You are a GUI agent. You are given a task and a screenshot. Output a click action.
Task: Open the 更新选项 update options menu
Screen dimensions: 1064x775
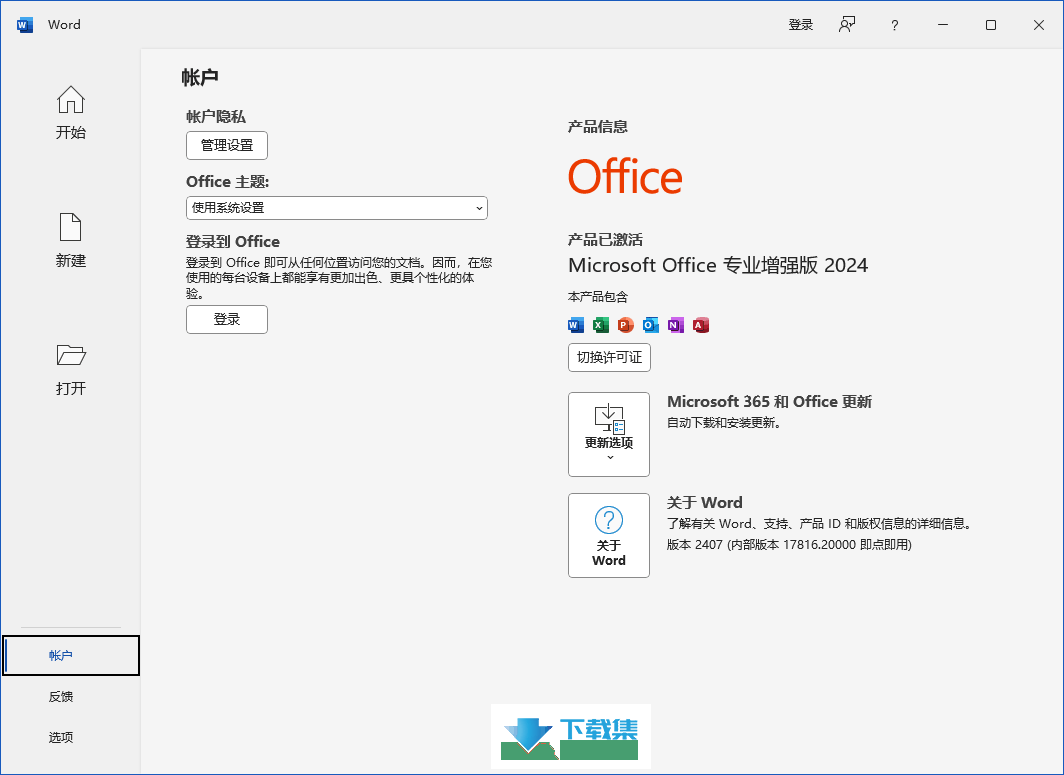[x=609, y=434]
